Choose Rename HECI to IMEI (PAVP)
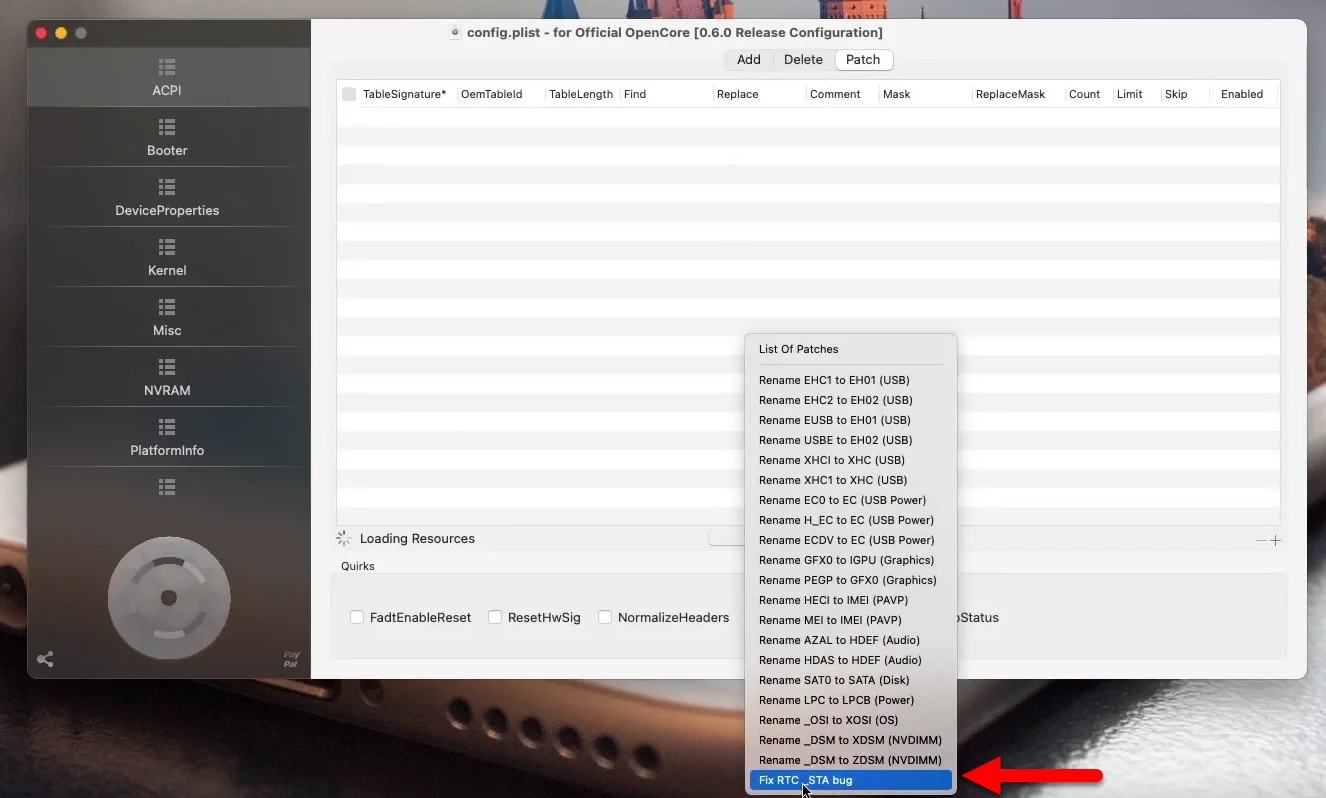 851,600
